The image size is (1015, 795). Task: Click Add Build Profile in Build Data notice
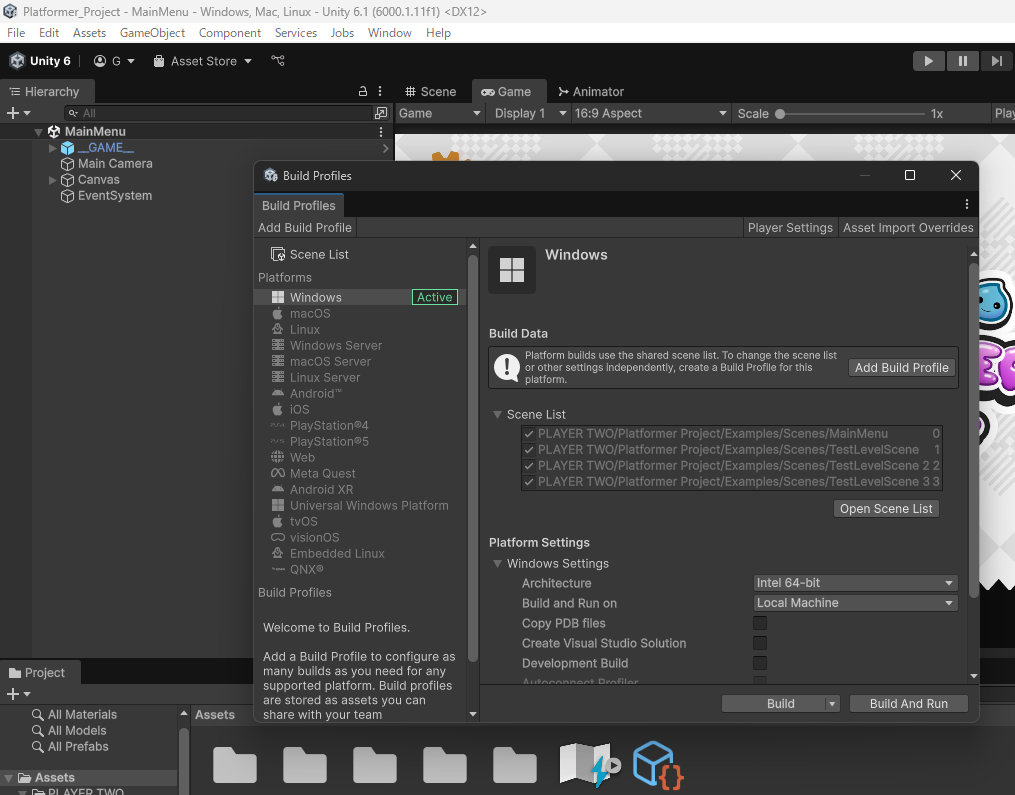pos(902,368)
